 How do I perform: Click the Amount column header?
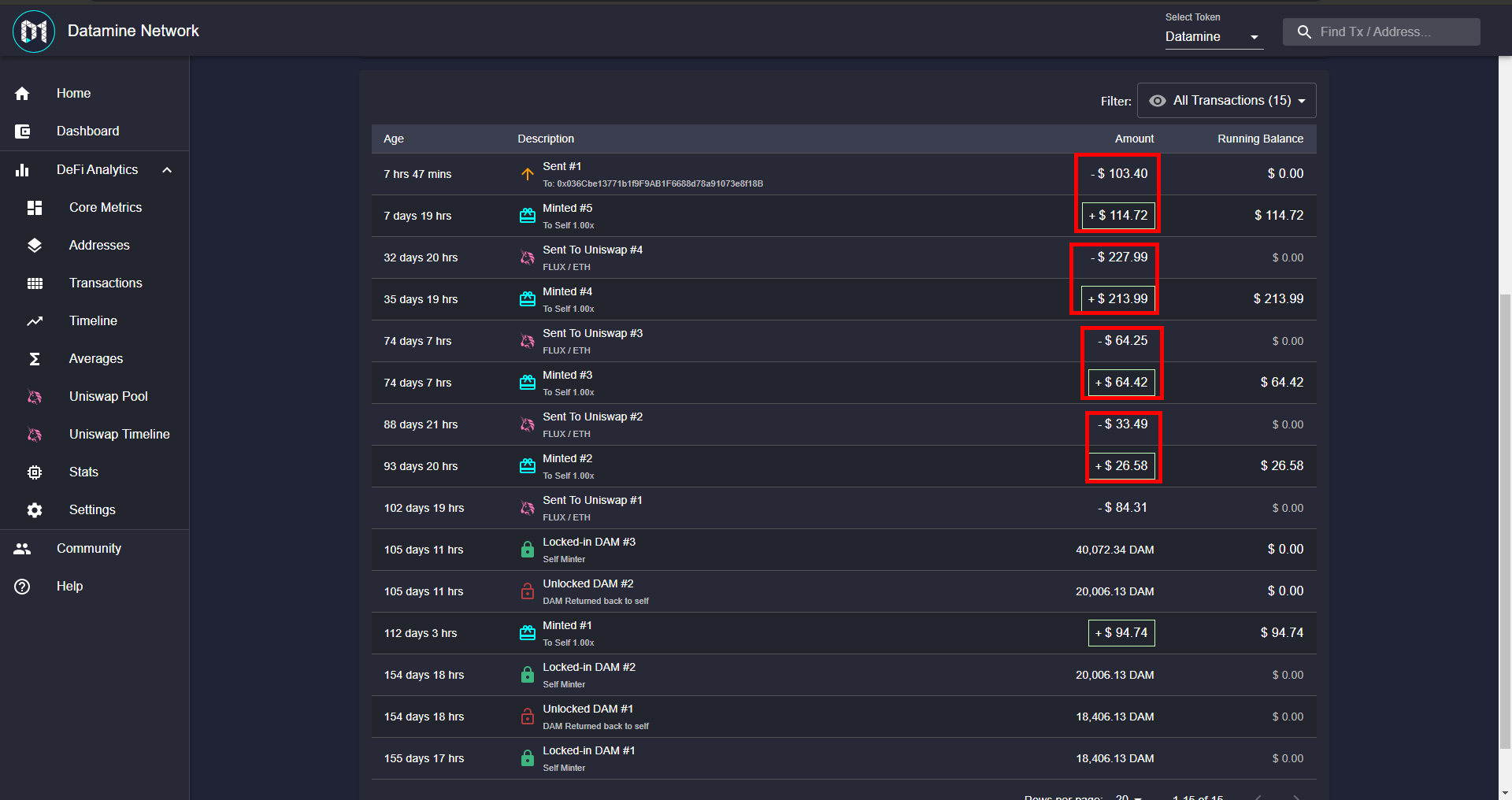1134,139
